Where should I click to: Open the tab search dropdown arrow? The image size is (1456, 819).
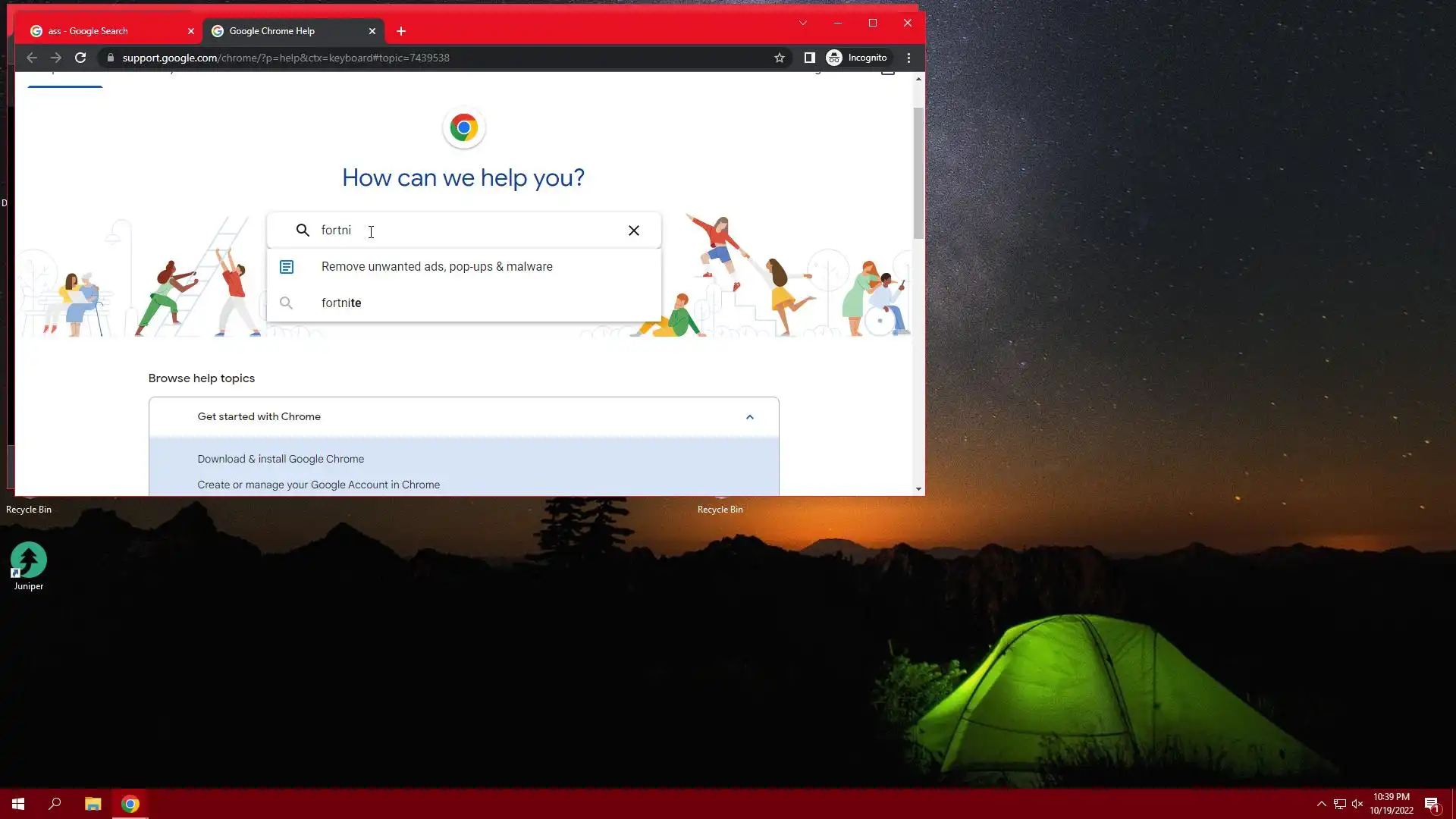point(802,23)
